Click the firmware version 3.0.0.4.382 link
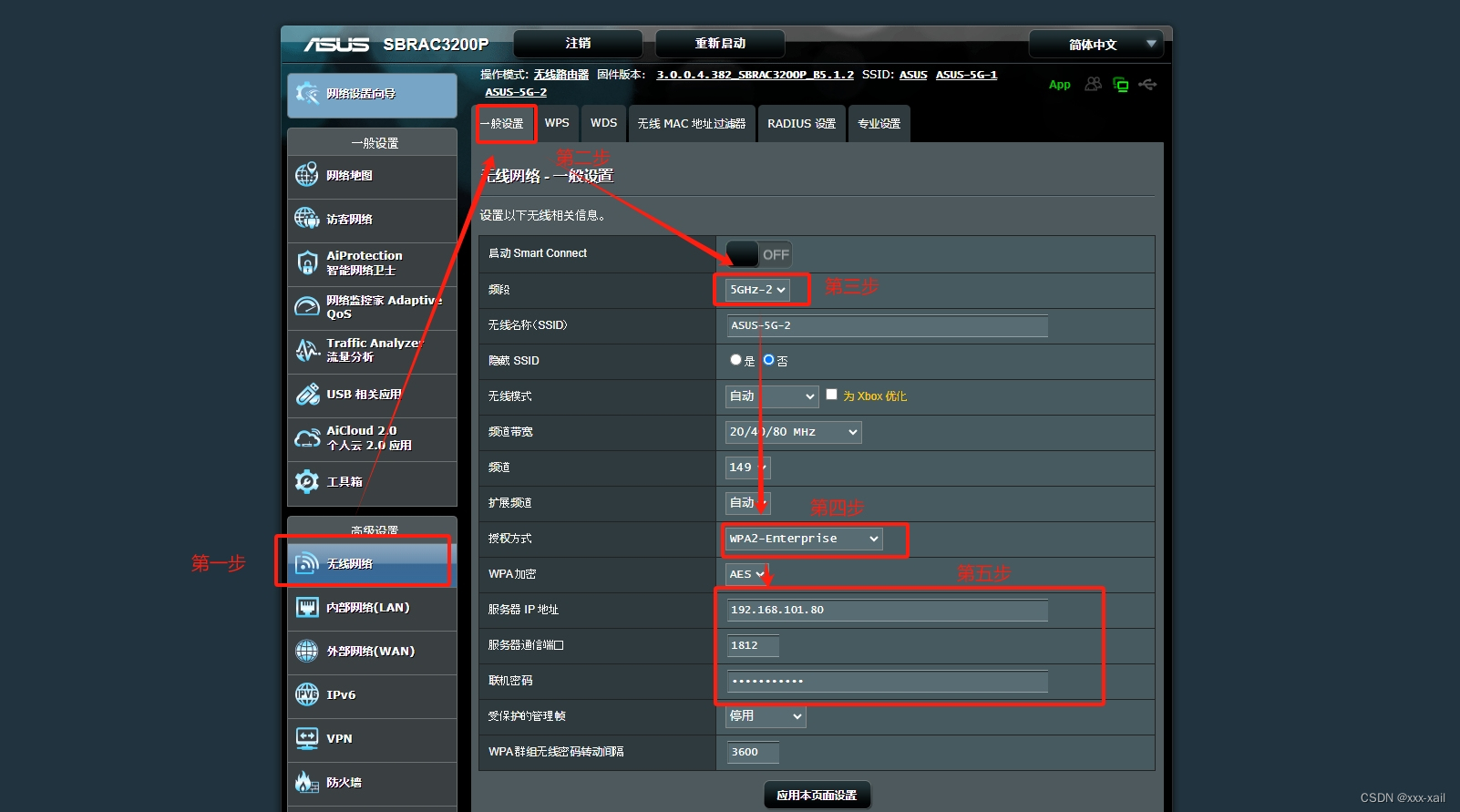 click(x=756, y=75)
